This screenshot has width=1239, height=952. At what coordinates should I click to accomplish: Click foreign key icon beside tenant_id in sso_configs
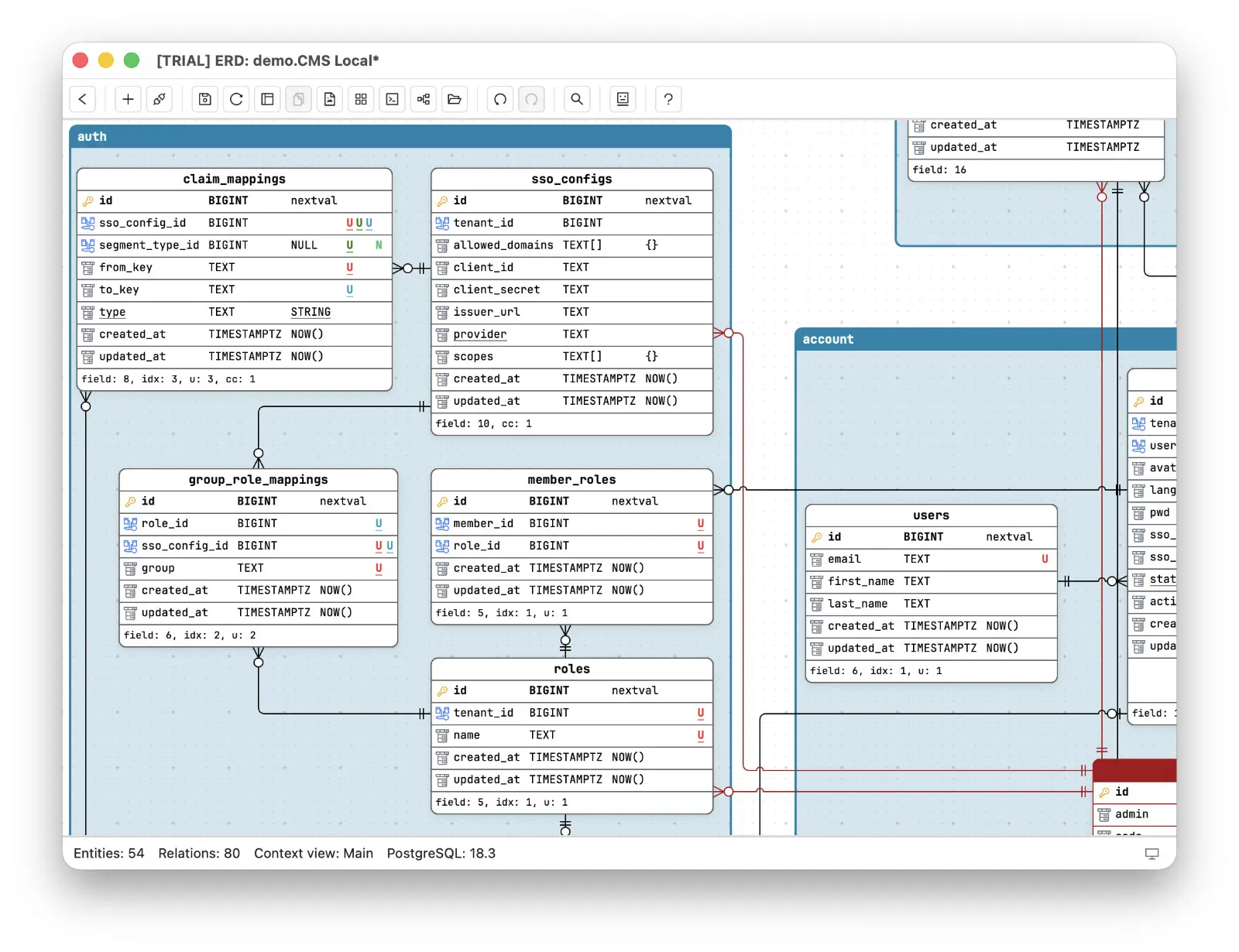point(442,223)
